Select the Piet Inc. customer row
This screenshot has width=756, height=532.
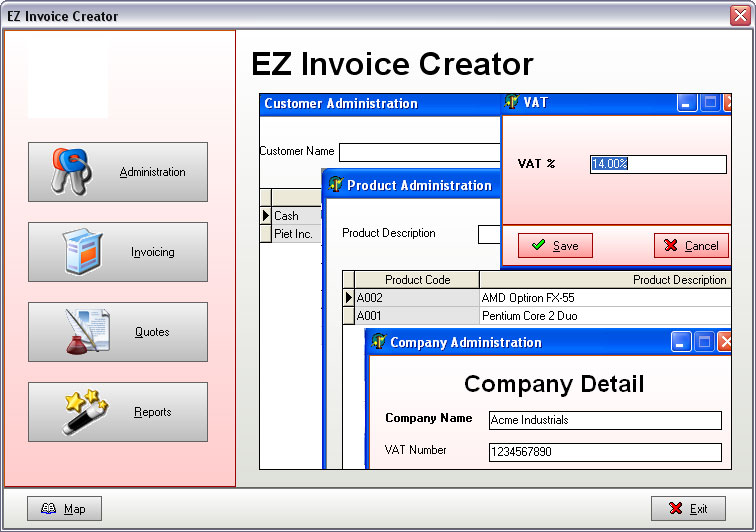294,234
